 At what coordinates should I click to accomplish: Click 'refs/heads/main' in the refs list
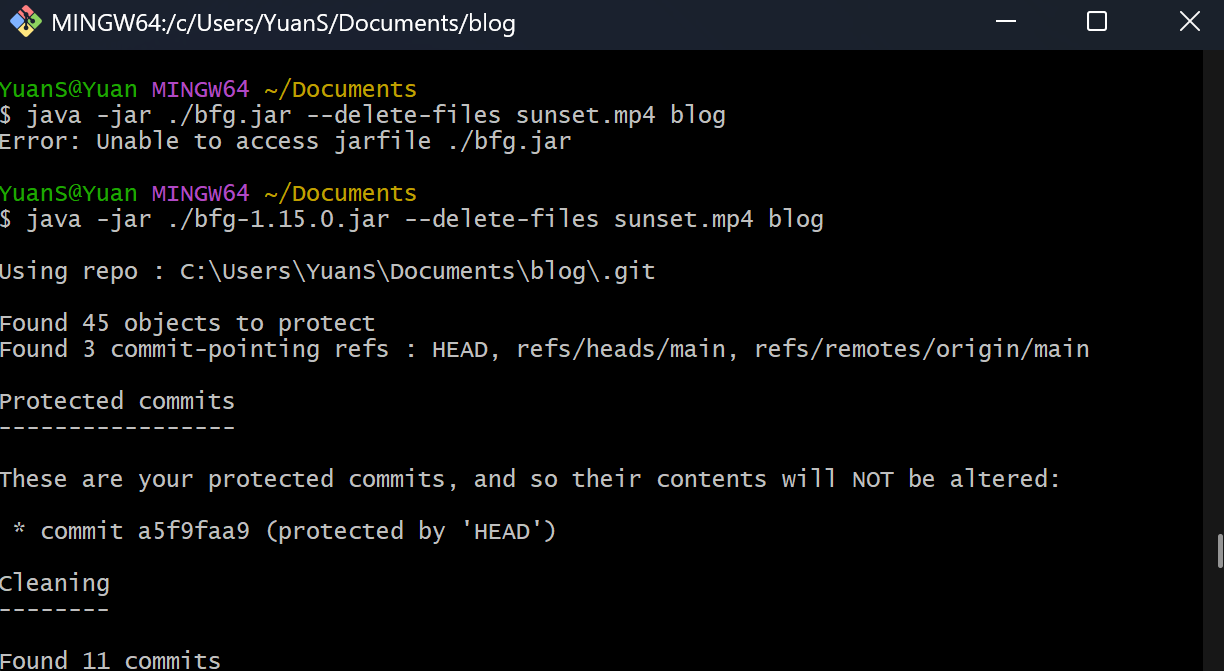coord(628,349)
